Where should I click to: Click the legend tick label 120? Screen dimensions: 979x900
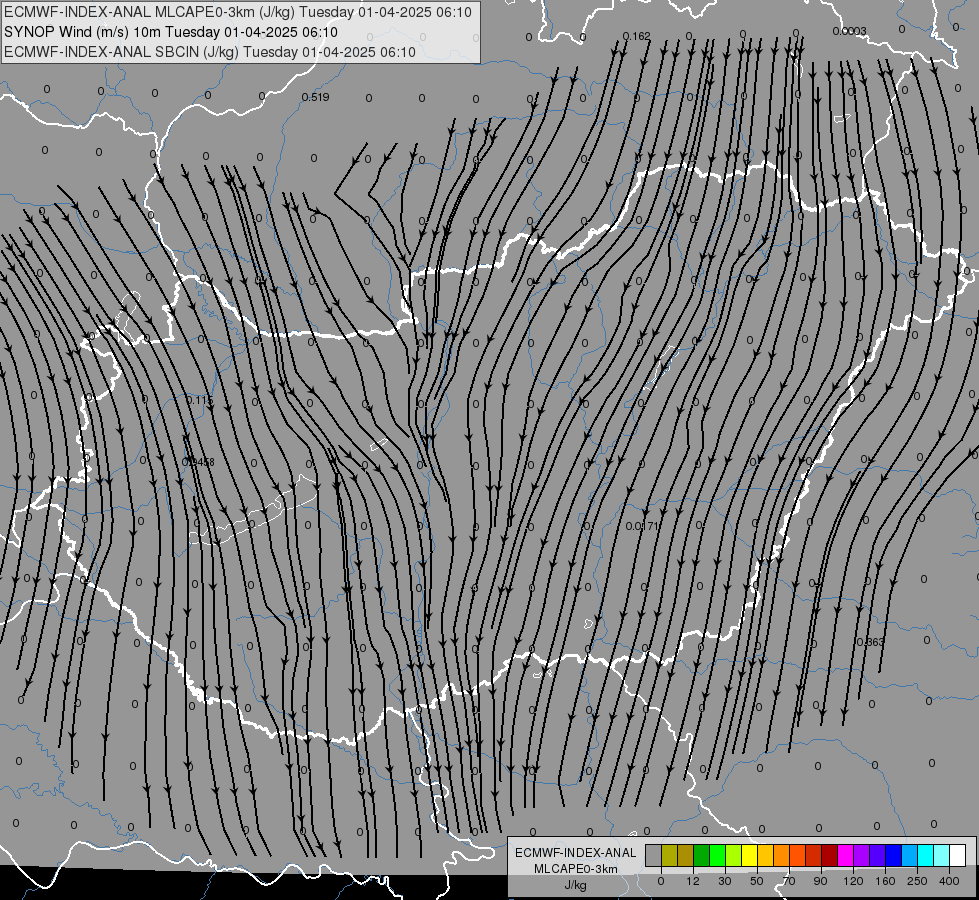click(x=853, y=881)
